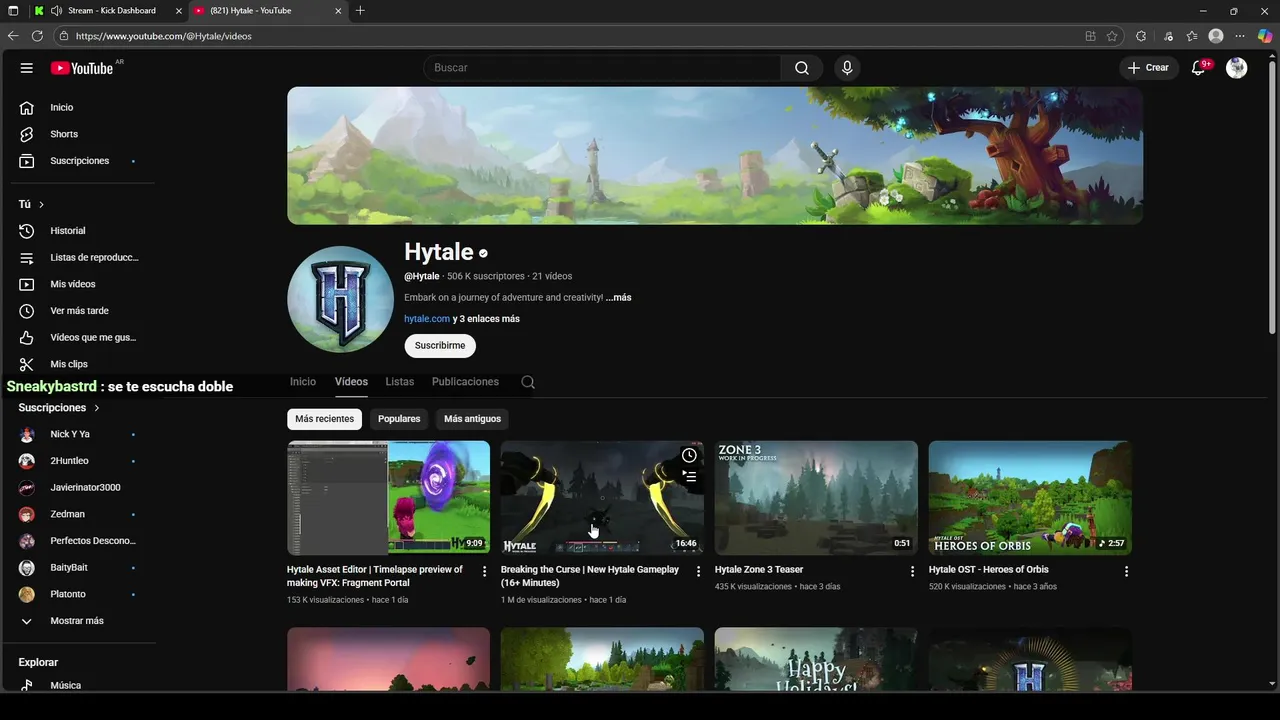Open options menu for Heroes of Orbis video
Viewport: 1280px width, 720px height.
tap(1126, 571)
